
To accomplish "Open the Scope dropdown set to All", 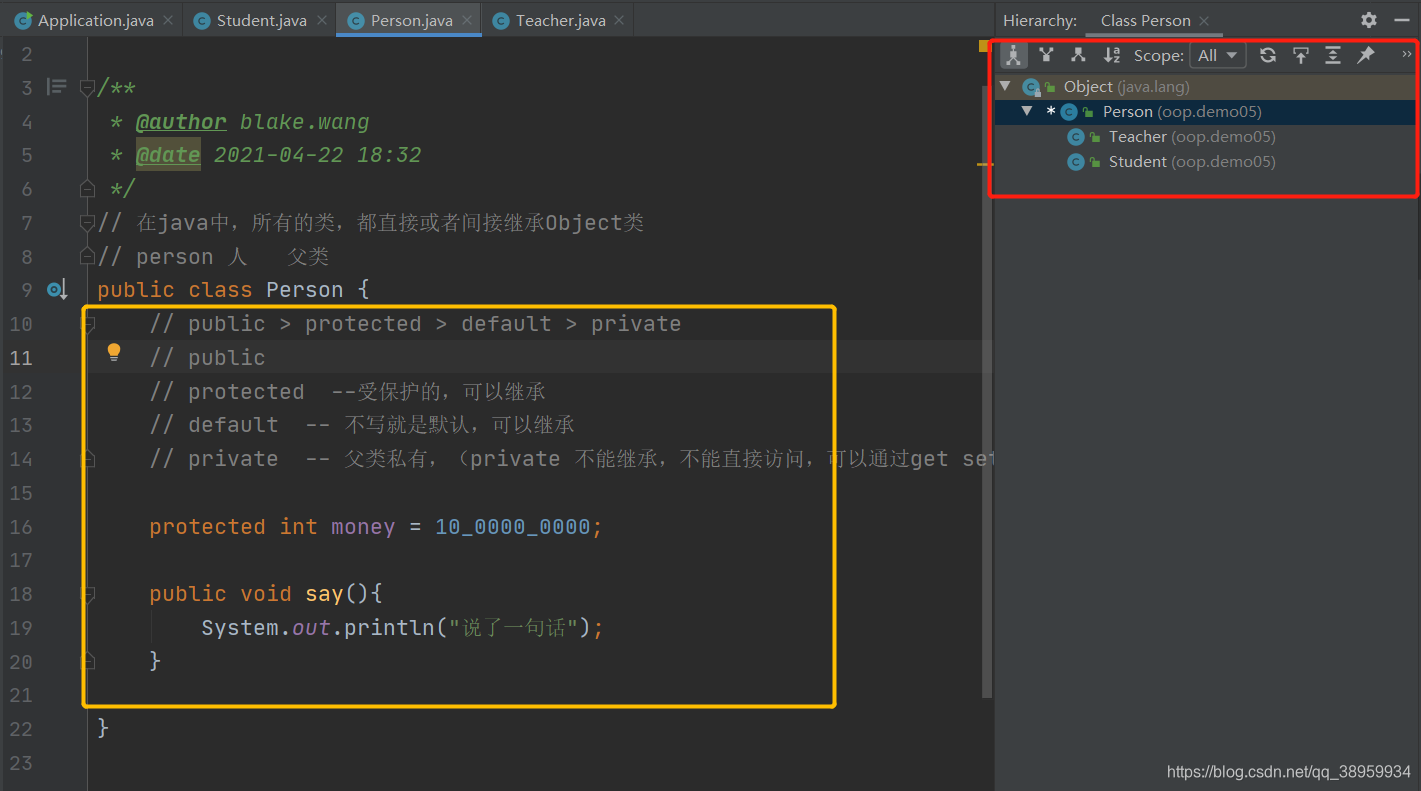I will pyautogui.click(x=1218, y=55).
